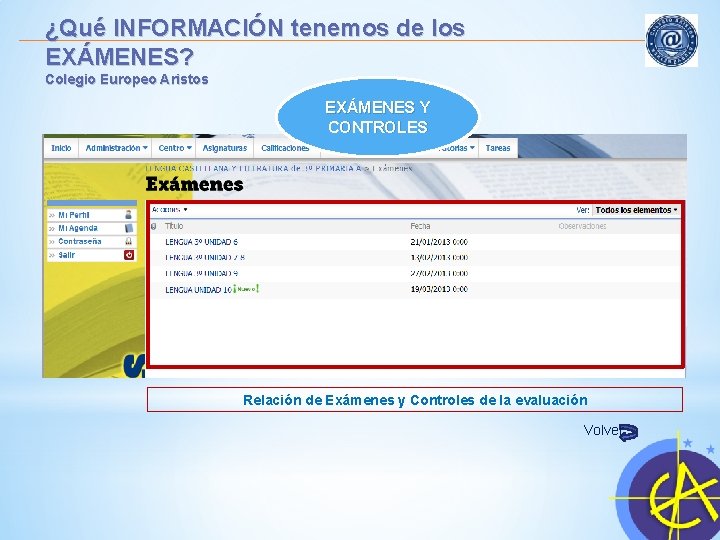Click the Nuevo badge beside LENGUA UNIDAD 10
The width and height of the screenshot is (720, 540).
click(246, 289)
